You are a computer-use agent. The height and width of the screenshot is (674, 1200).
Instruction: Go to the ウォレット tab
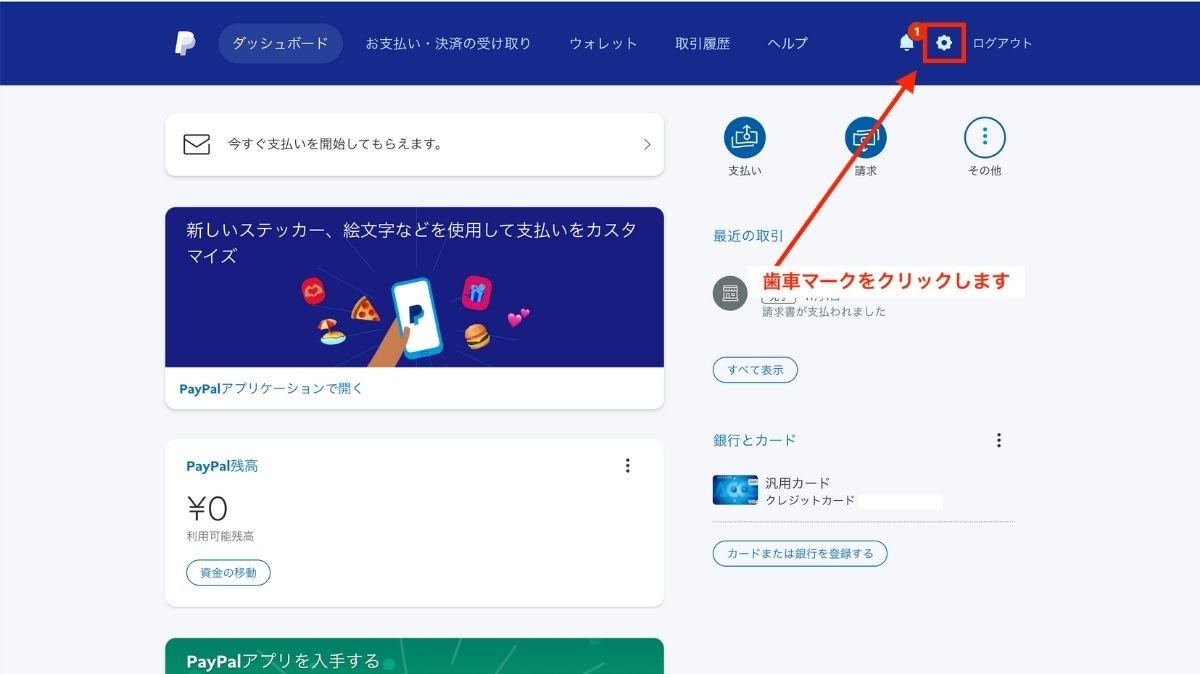click(x=603, y=43)
